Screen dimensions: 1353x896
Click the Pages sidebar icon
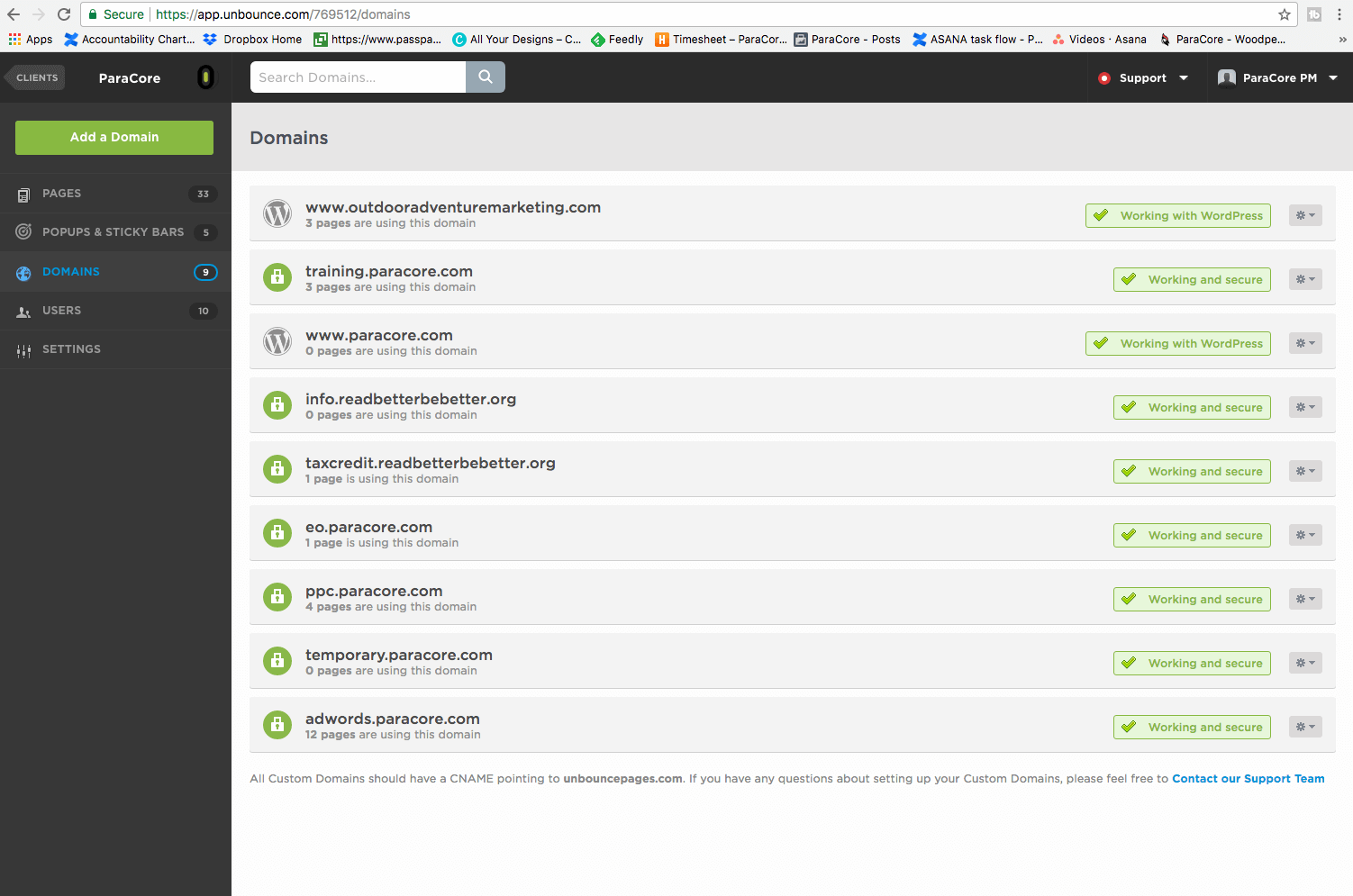tap(23, 195)
